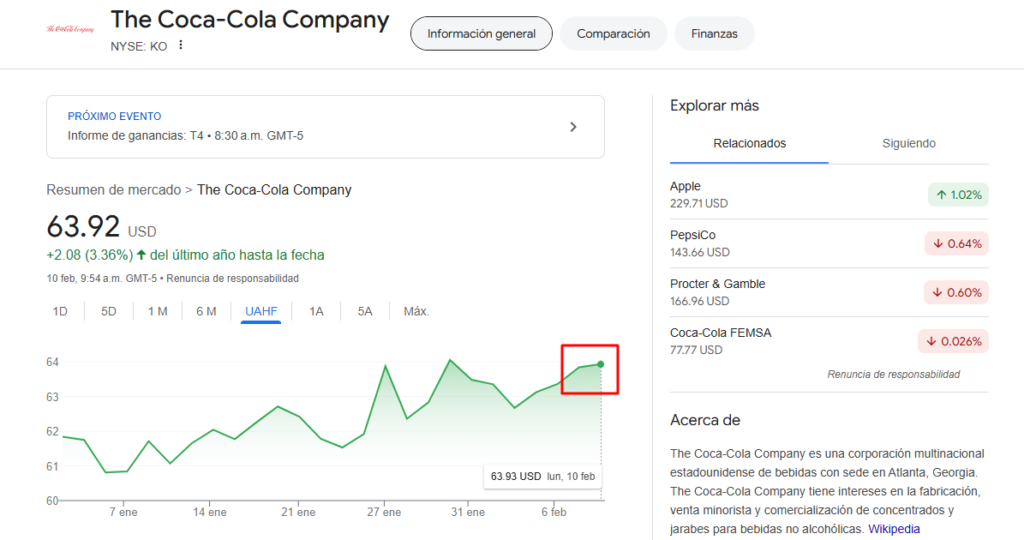Select the UAHF year-to-date range
Screen dimensions: 1024x540
click(261, 311)
